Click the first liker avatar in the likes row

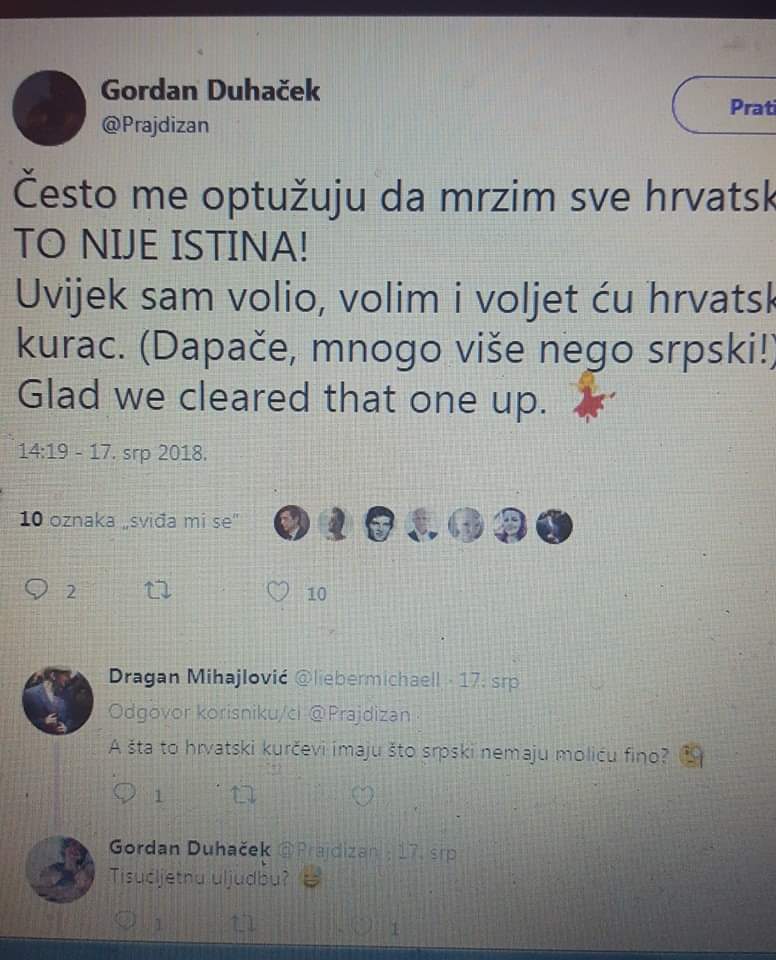coord(291,523)
